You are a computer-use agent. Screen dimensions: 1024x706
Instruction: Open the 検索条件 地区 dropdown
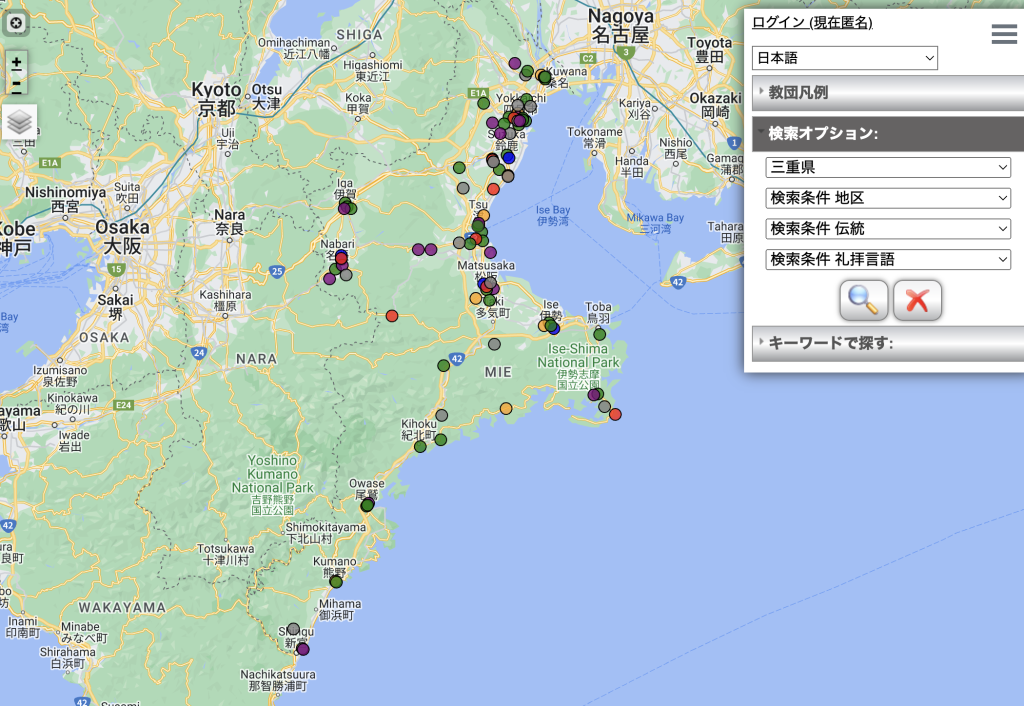tap(888, 198)
